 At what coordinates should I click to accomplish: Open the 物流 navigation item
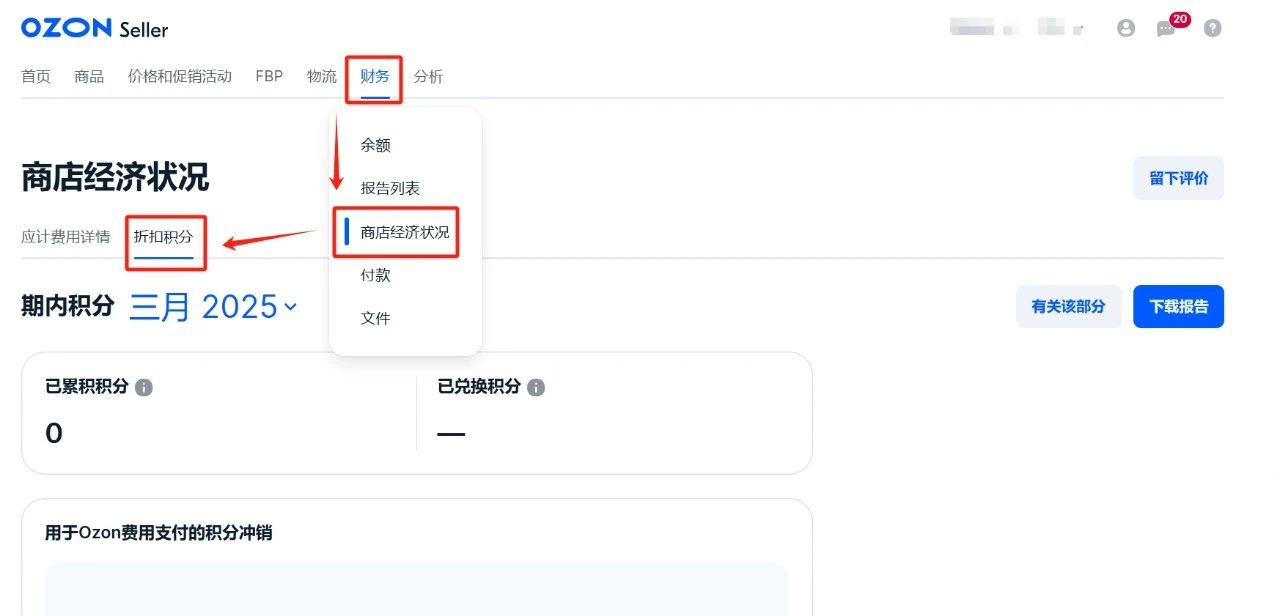click(x=322, y=76)
